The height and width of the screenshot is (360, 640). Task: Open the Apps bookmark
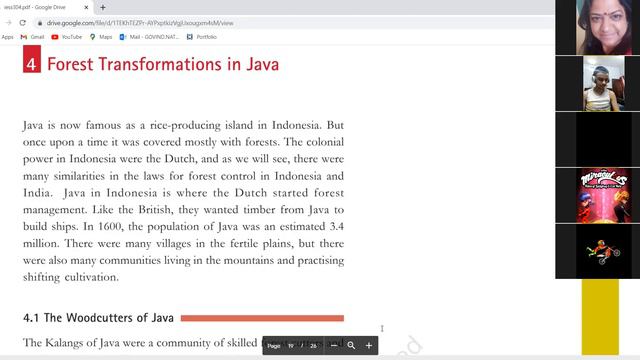(x=7, y=37)
